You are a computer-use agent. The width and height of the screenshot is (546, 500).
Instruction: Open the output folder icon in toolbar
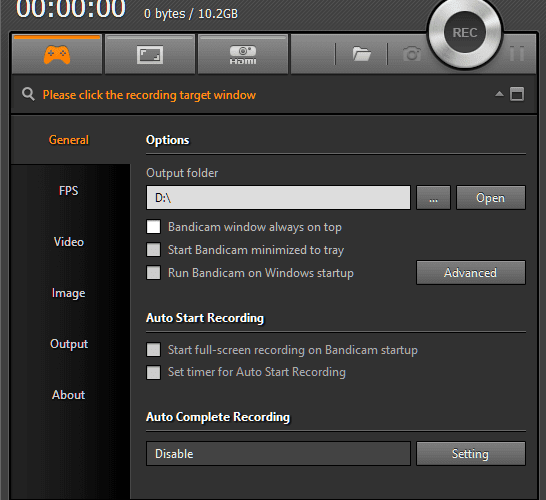[361, 54]
